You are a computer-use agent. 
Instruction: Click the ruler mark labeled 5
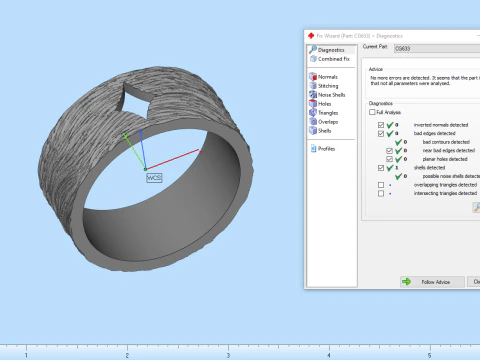430,354
